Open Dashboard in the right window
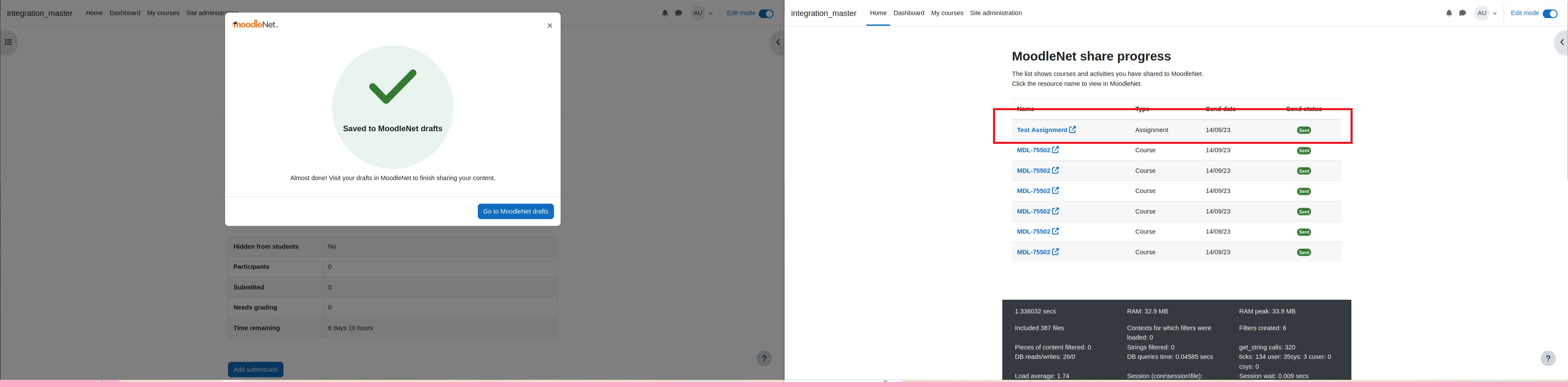 point(909,13)
